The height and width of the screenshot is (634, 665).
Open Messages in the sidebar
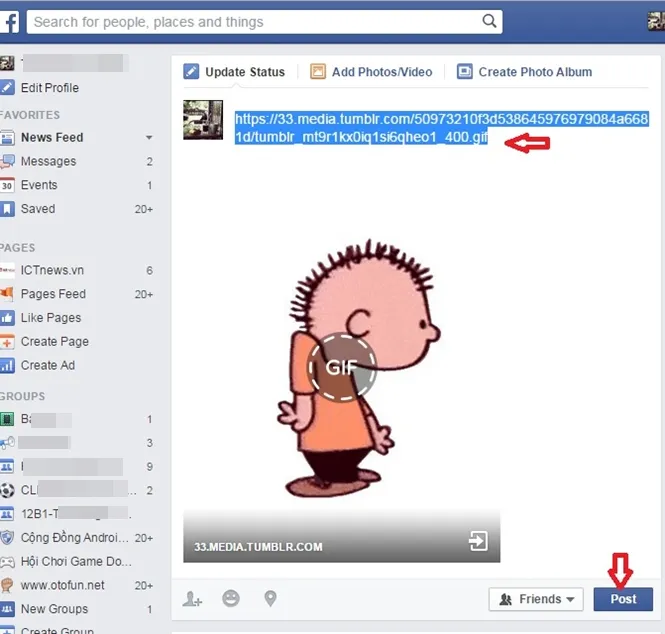(x=48, y=161)
